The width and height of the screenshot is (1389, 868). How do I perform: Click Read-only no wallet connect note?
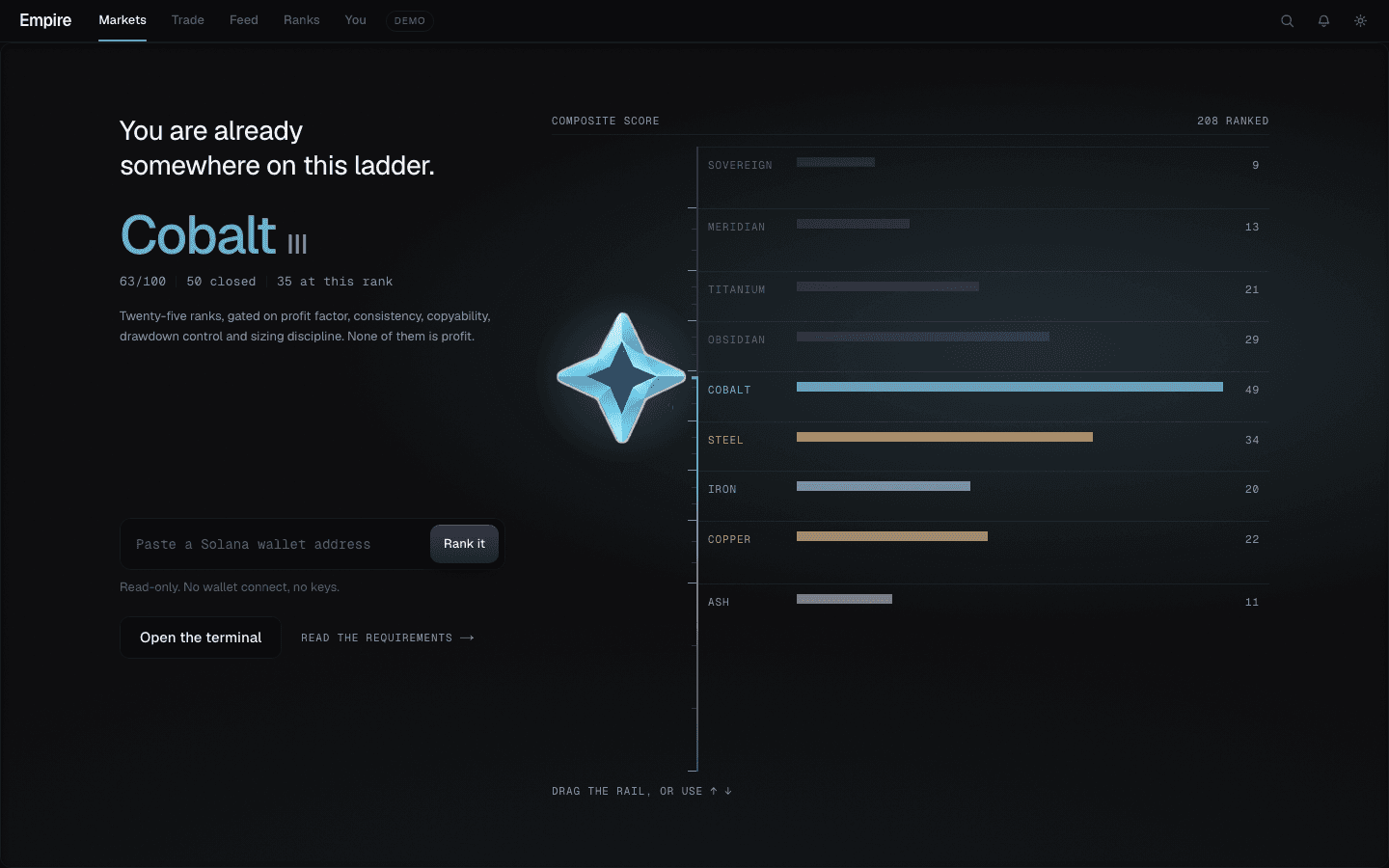click(230, 587)
